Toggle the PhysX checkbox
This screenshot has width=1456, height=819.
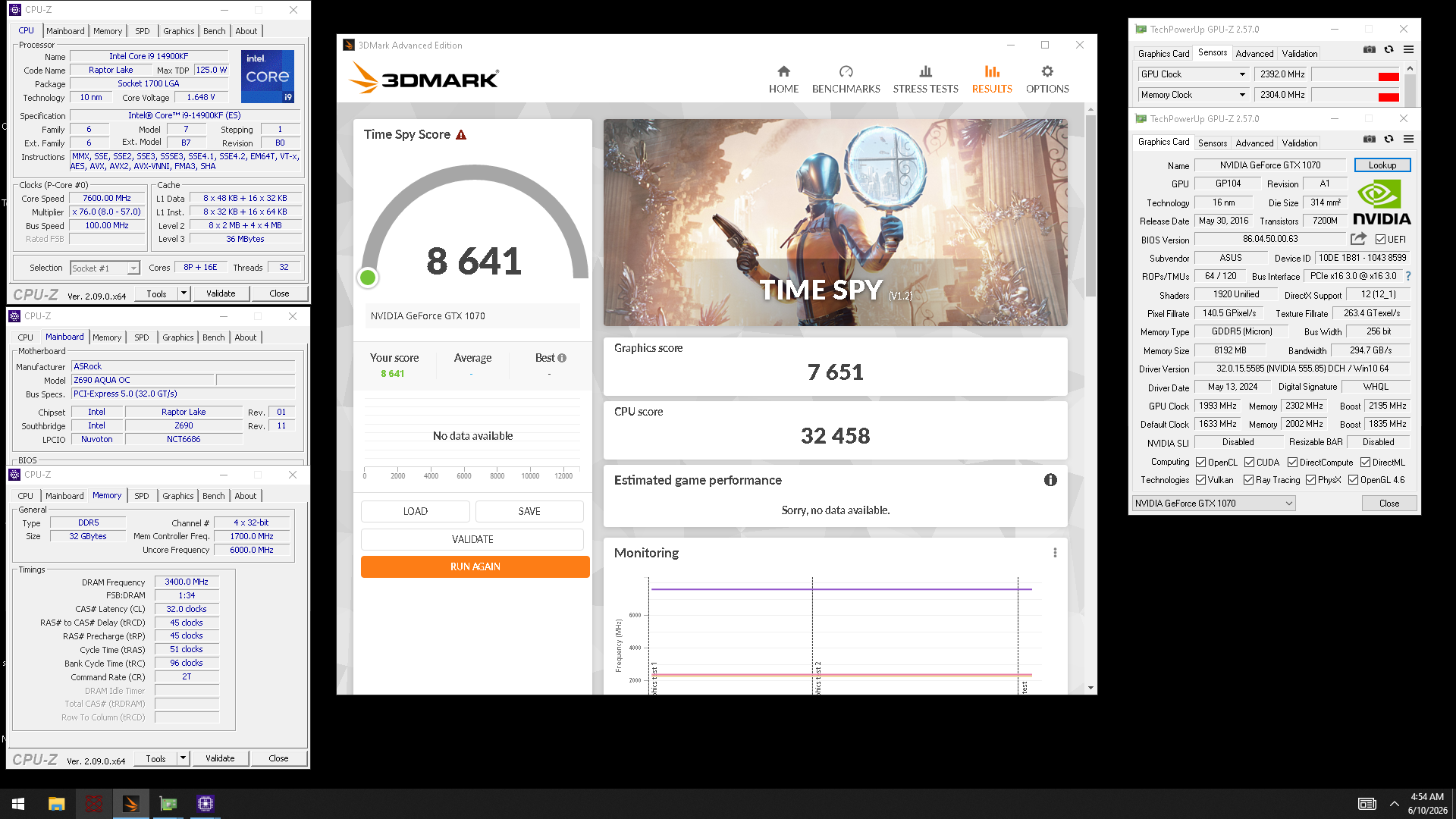coord(1310,480)
